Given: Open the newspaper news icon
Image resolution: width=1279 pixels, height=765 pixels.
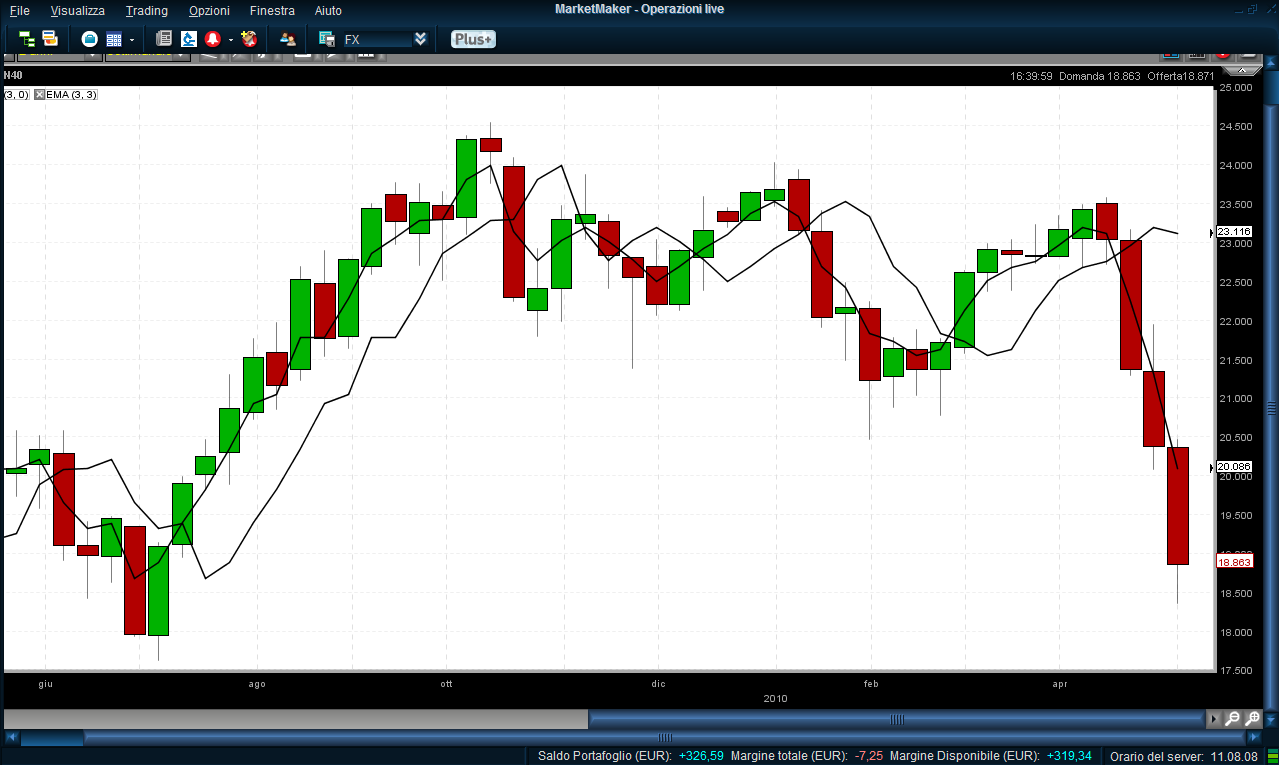Looking at the screenshot, I should point(165,39).
